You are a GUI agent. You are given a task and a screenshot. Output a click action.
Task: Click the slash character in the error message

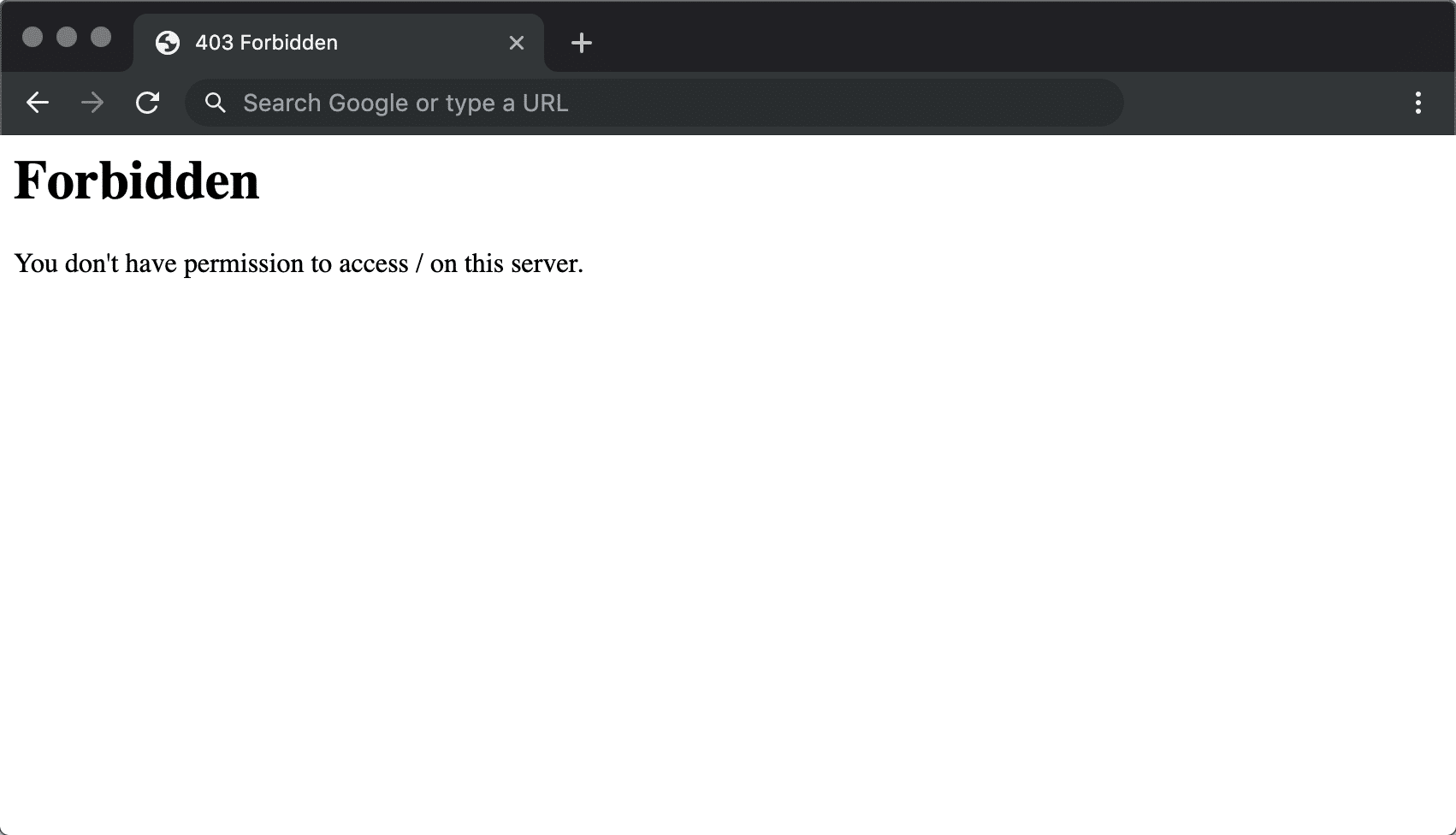pyautogui.click(x=419, y=264)
